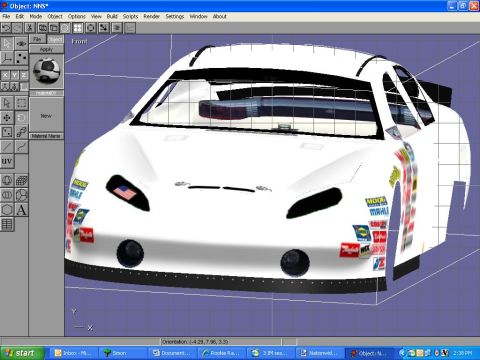Toggle the Y axis lock

pyautogui.click(x=14, y=75)
